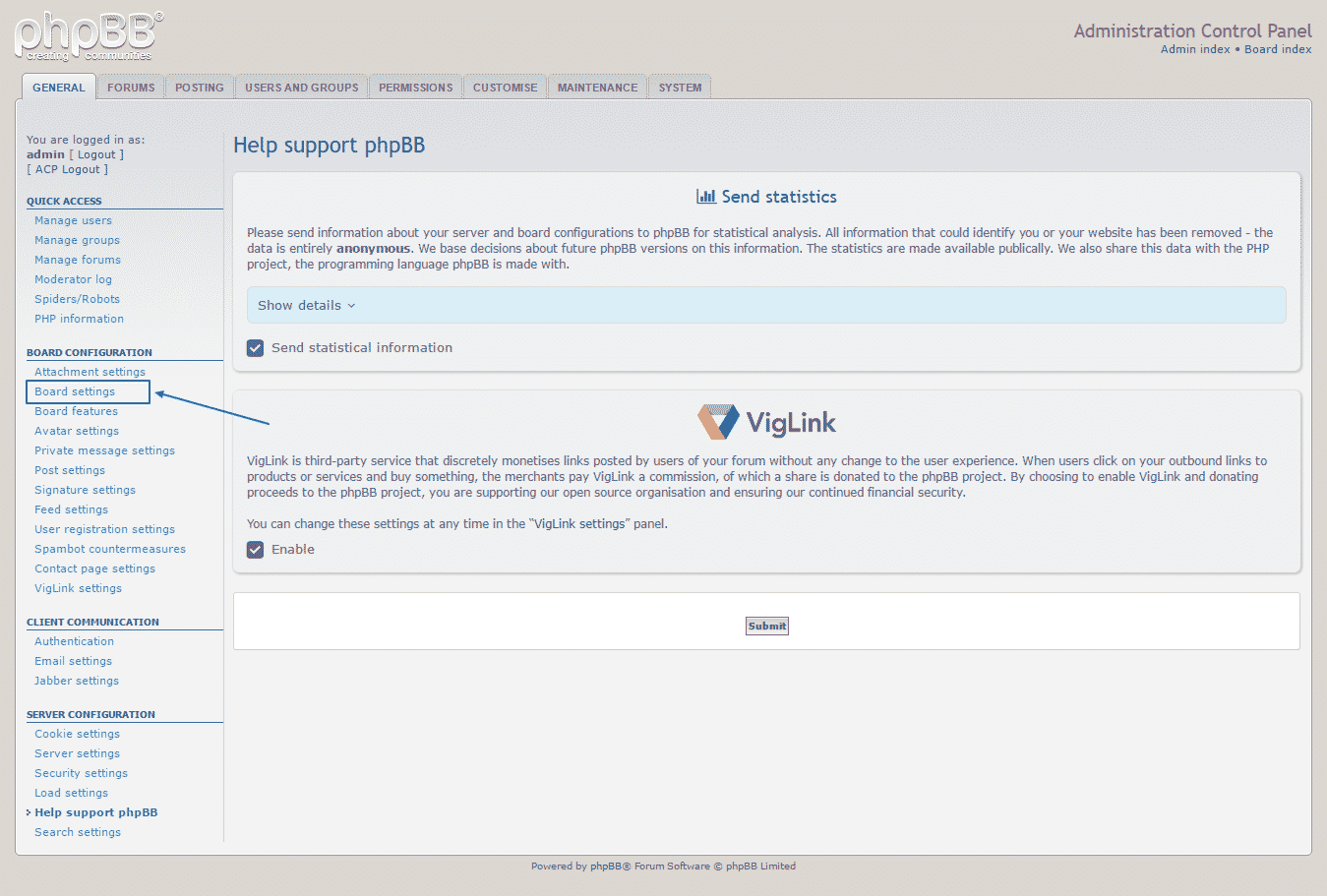Open the SYSTEM tab

[x=679, y=87]
